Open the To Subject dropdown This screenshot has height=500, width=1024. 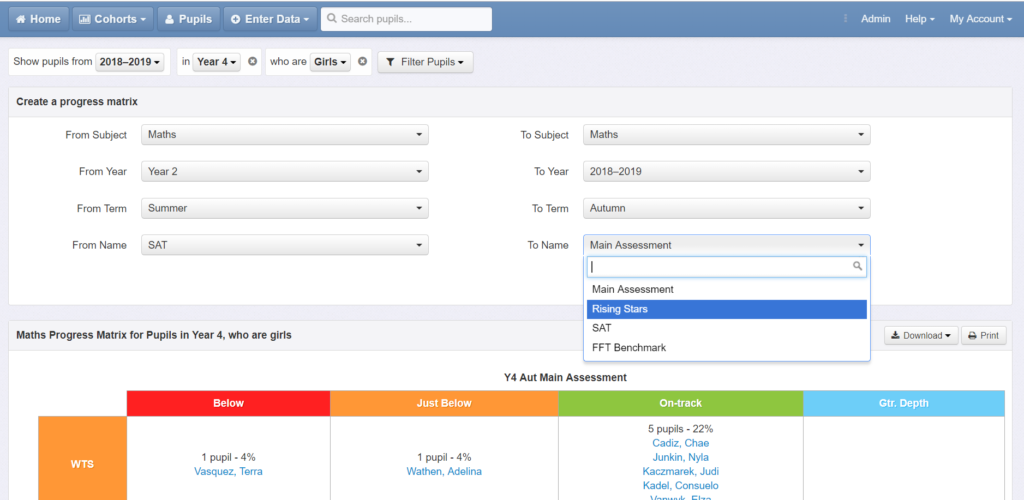point(726,135)
